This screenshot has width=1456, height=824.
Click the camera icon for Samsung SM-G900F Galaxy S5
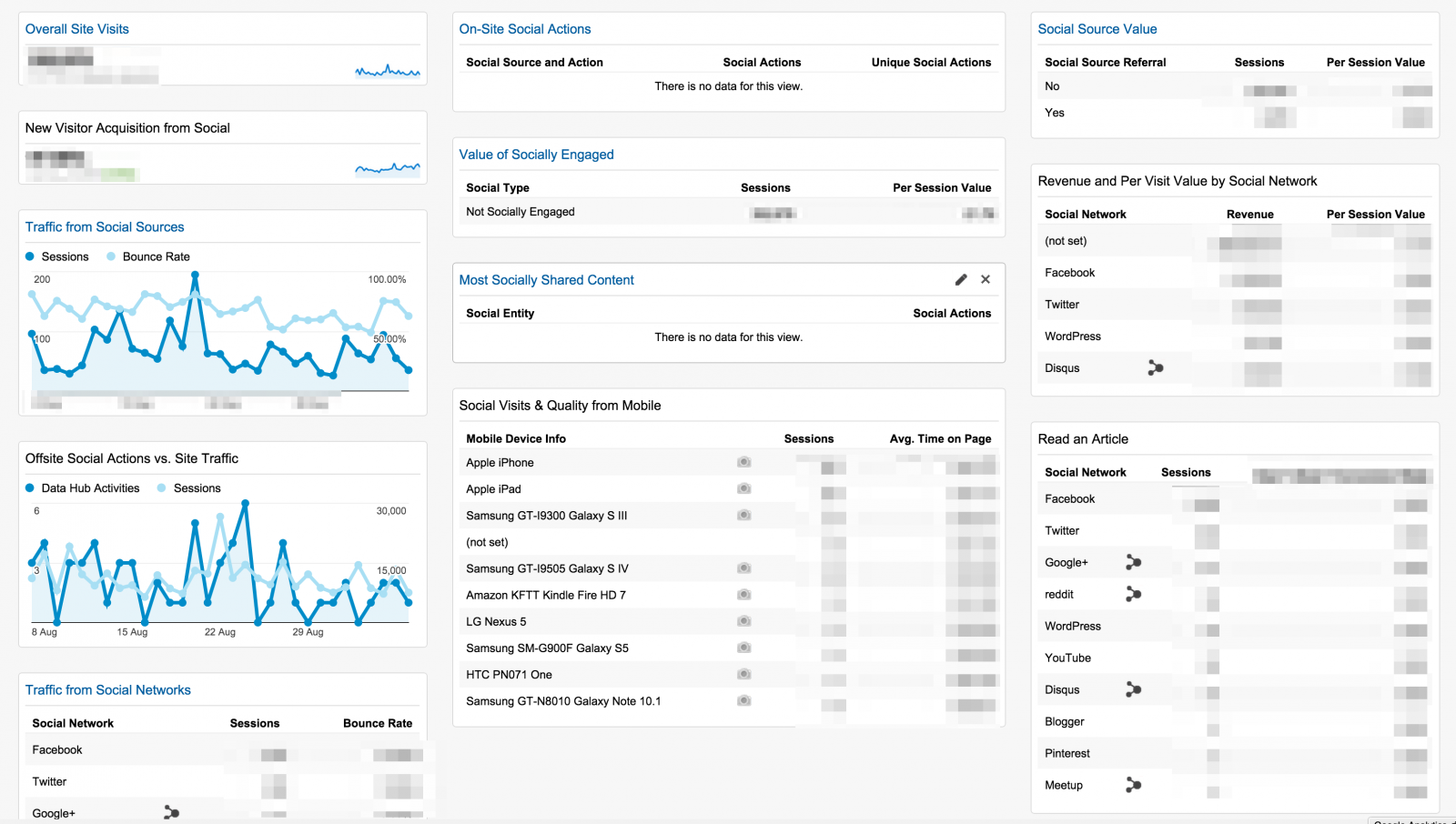point(744,648)
